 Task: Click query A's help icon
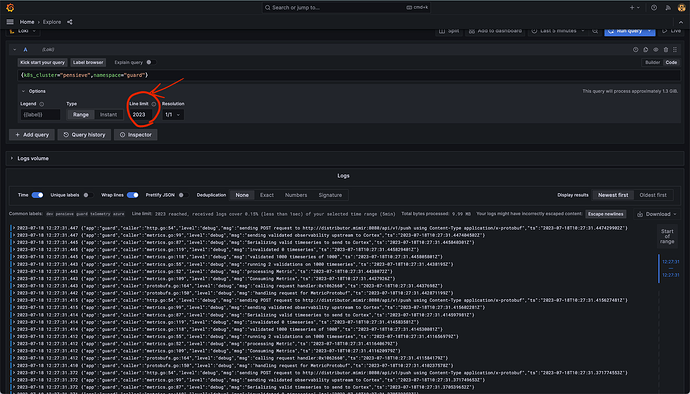[x=635, y=50]
